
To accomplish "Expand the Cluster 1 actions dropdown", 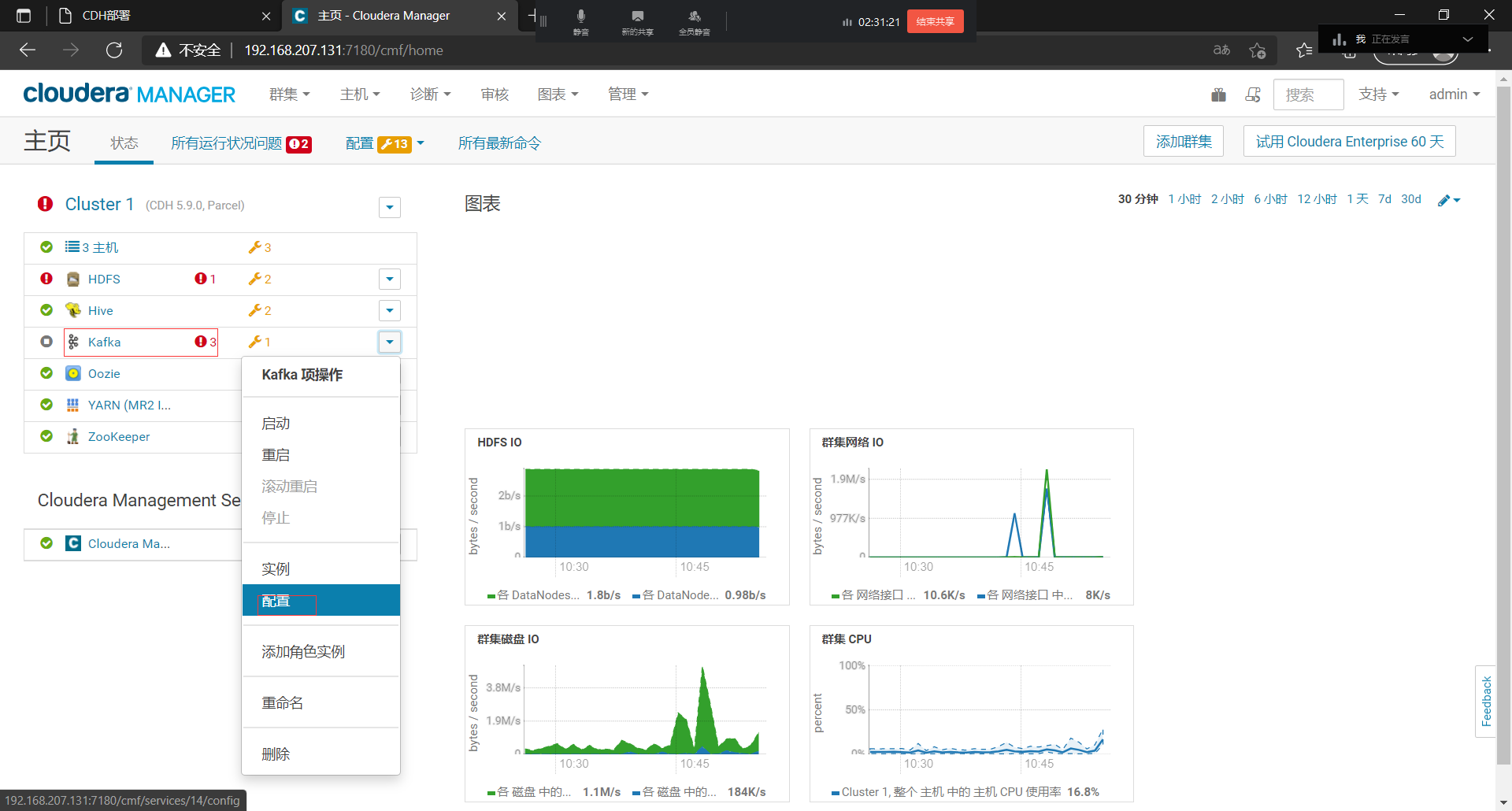I will [x=390, y=207].
